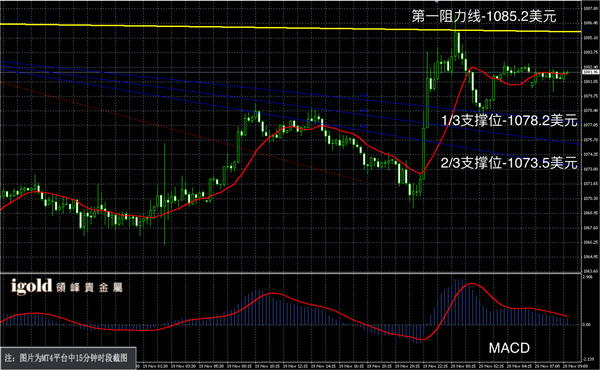Click the igold logo
The height and width of the screenshot is (370, 600).
(31, 286)
